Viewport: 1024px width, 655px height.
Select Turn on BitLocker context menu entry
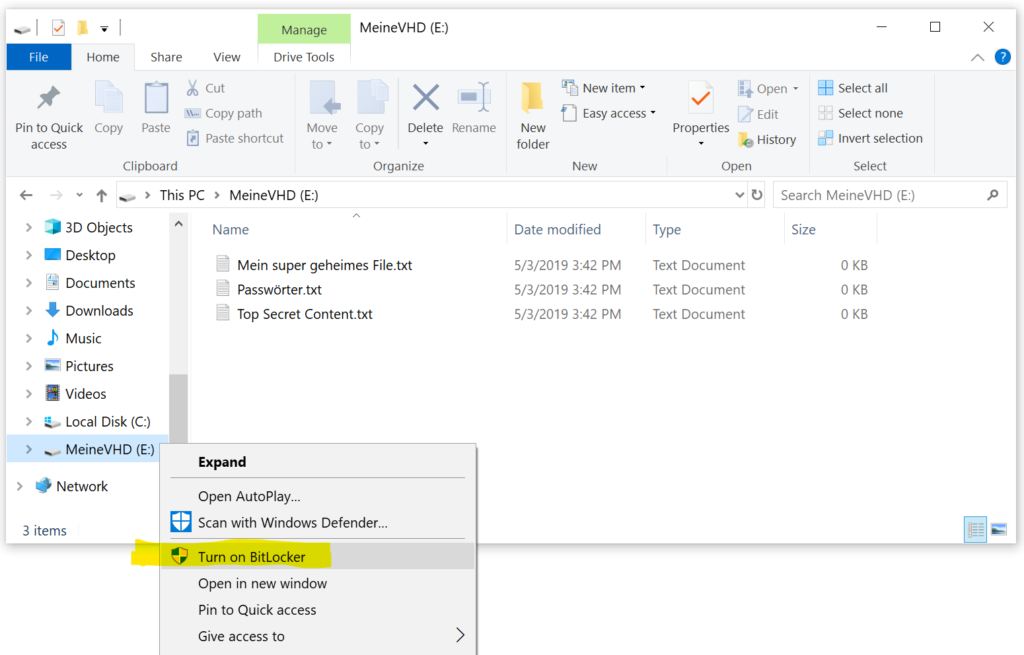[x=251, y=556]
